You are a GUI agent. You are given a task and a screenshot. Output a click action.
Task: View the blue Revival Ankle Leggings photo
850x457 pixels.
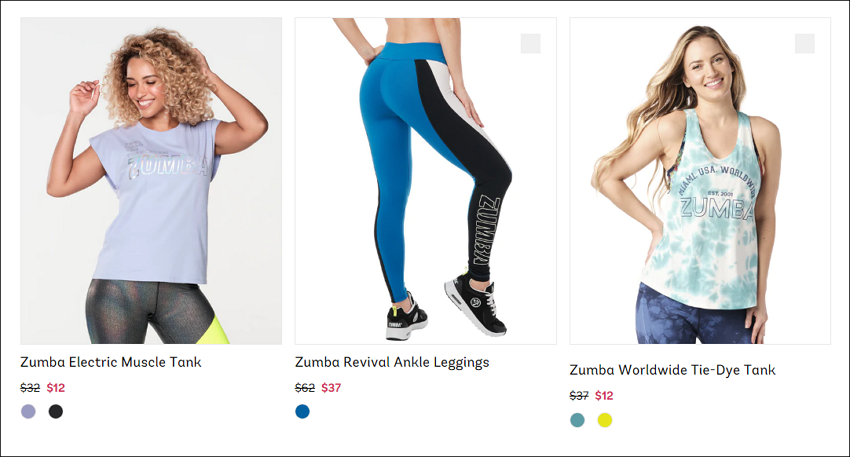[x=426, y=181]
